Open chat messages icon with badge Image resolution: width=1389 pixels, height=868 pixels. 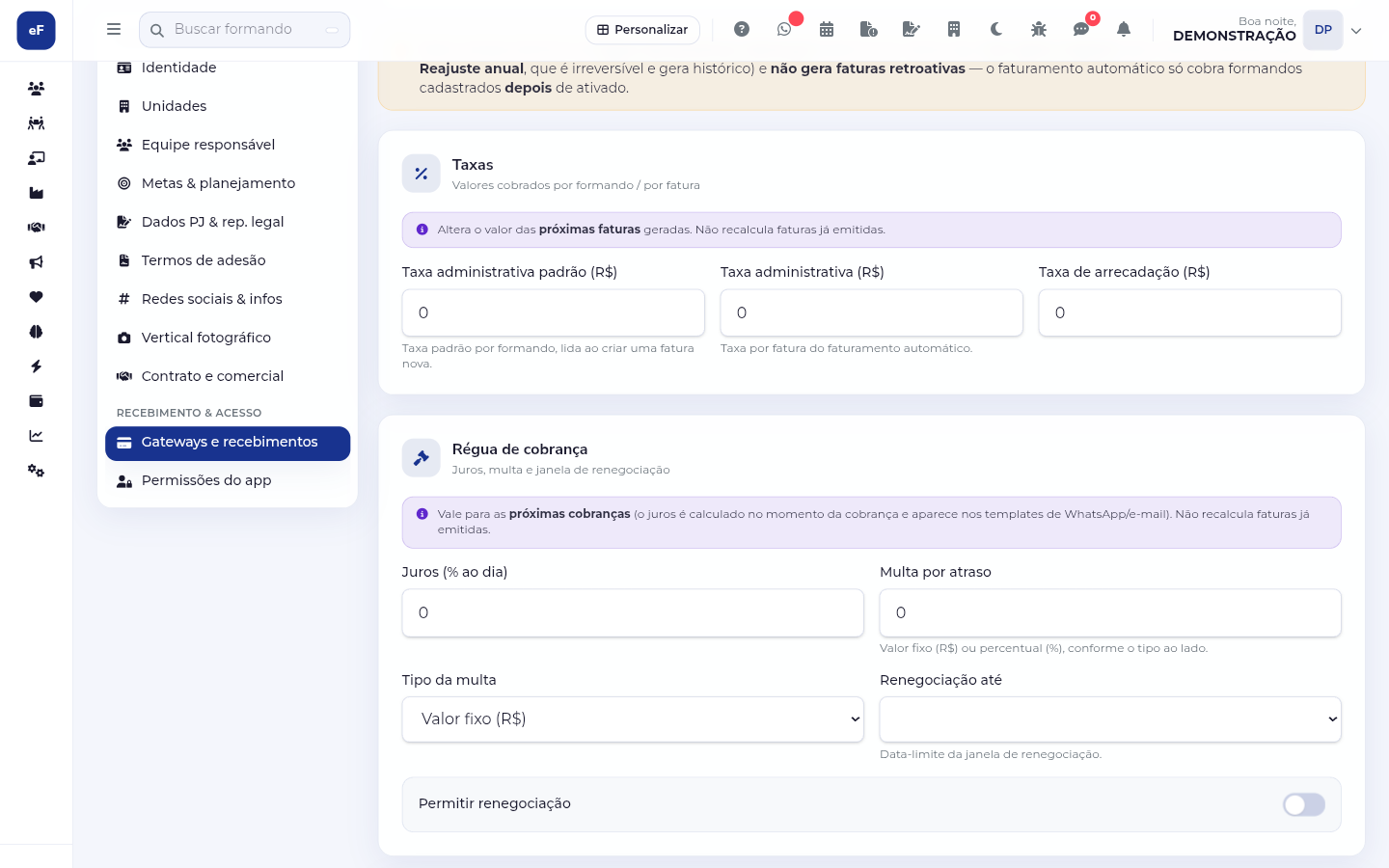1081,29
